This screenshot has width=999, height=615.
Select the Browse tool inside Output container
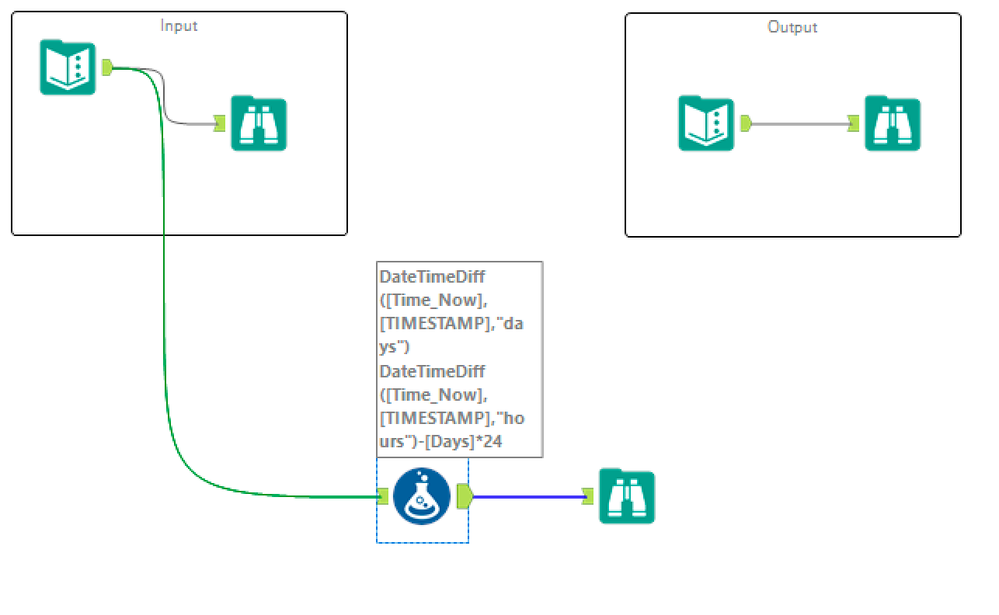point(892,123)
